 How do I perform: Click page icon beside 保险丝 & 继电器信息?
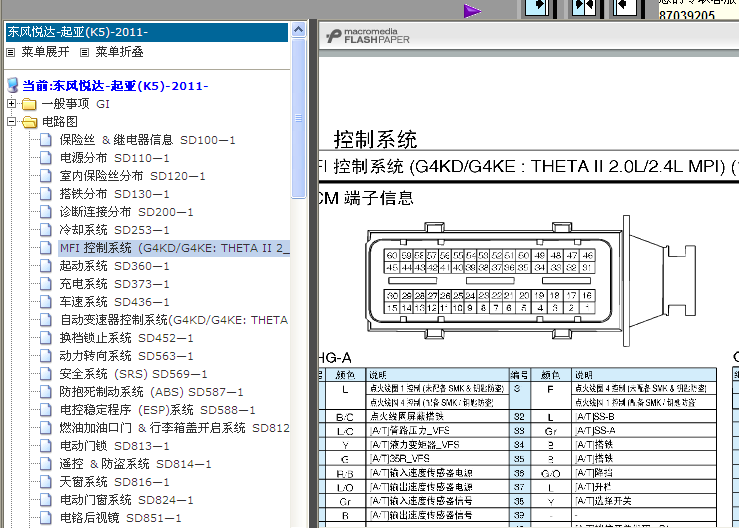pyautogui.click(x=46, y=140)
